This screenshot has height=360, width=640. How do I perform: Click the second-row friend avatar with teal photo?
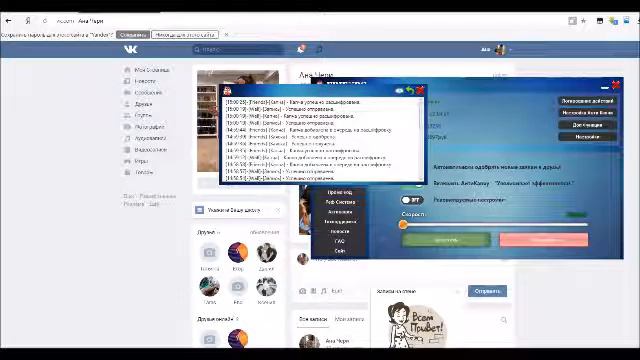209,286
